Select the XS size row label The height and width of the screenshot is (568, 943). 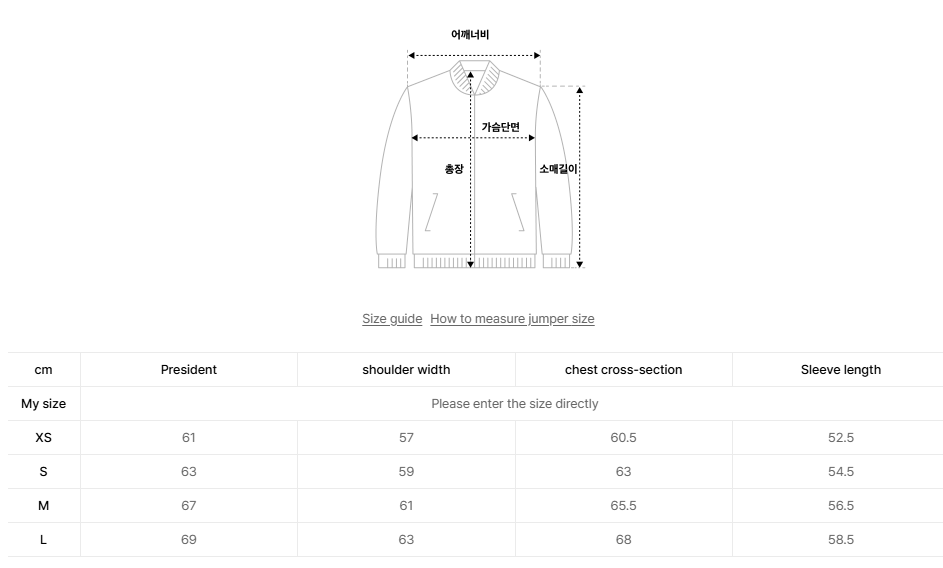click(43, 438)
